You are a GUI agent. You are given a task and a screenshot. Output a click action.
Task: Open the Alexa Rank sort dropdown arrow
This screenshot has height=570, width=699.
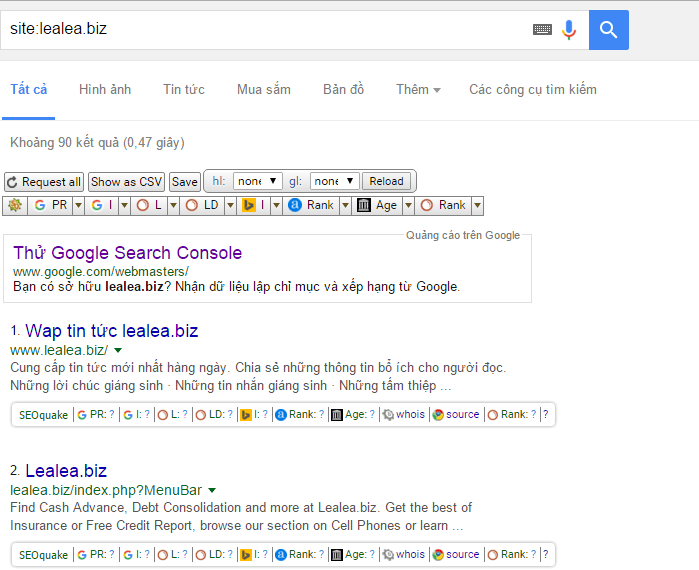pos(345,205)
